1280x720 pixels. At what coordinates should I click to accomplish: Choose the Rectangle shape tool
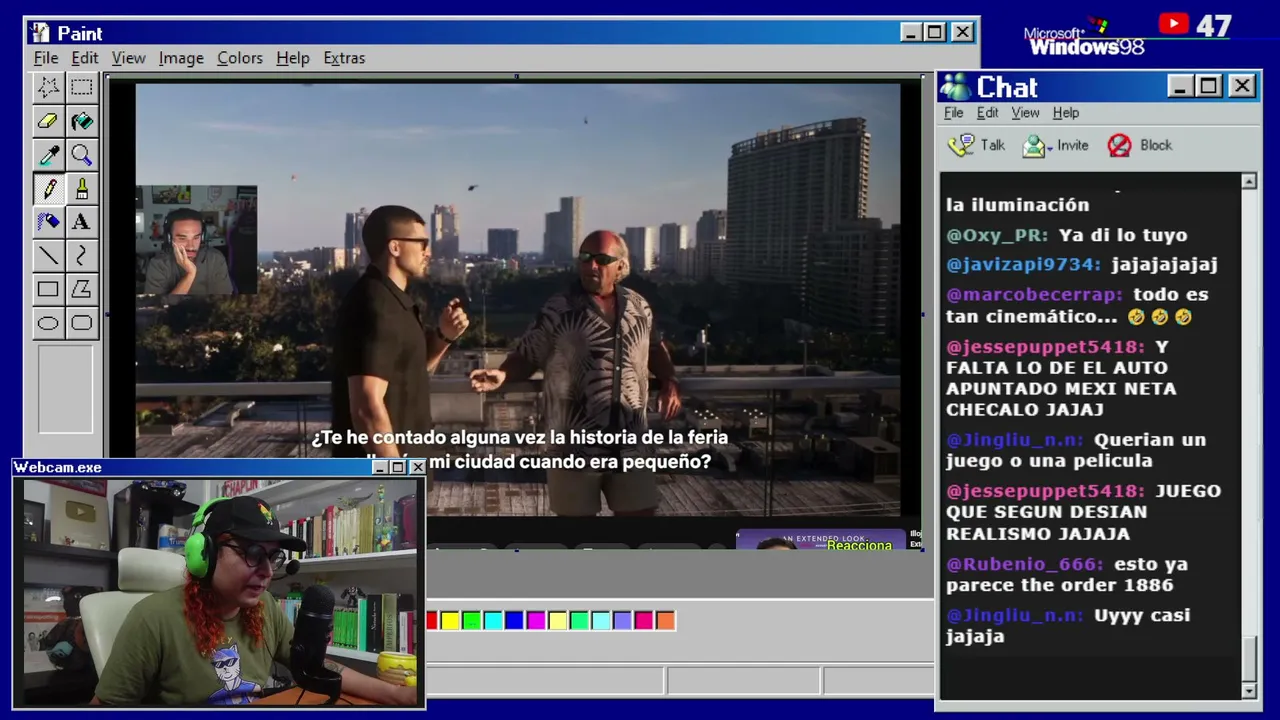(x=48, y=289)
